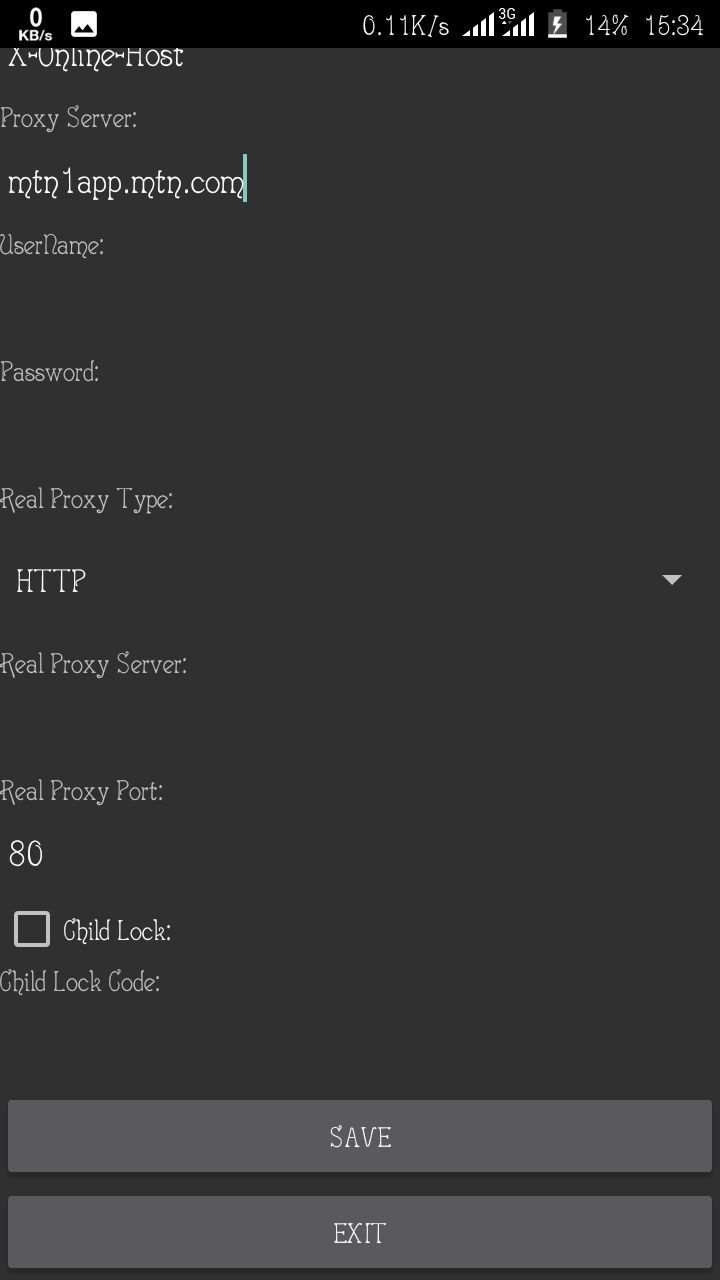The width and height of the screenshot is (720, 1280).
Task: Tap the Real Proxy Server input field
Action: pos(360,727)
